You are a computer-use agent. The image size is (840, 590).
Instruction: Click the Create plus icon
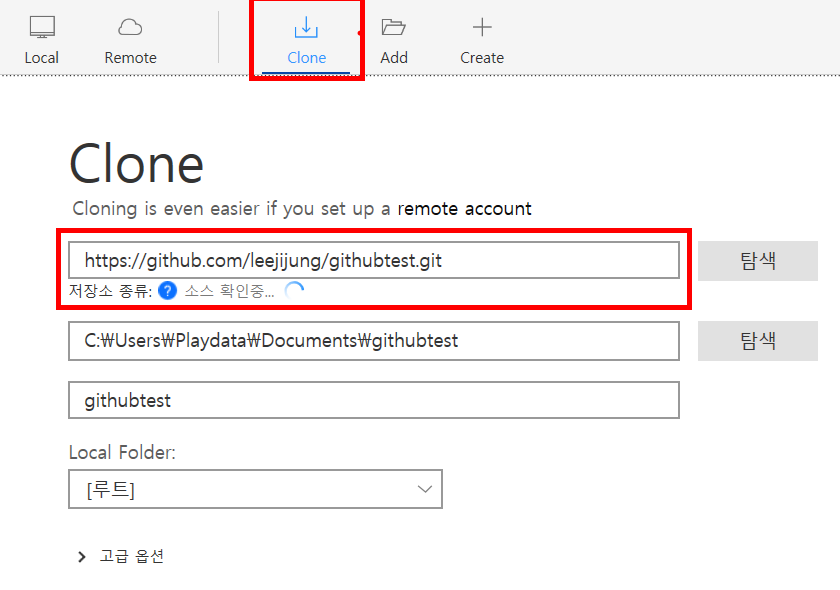[482, 27]
